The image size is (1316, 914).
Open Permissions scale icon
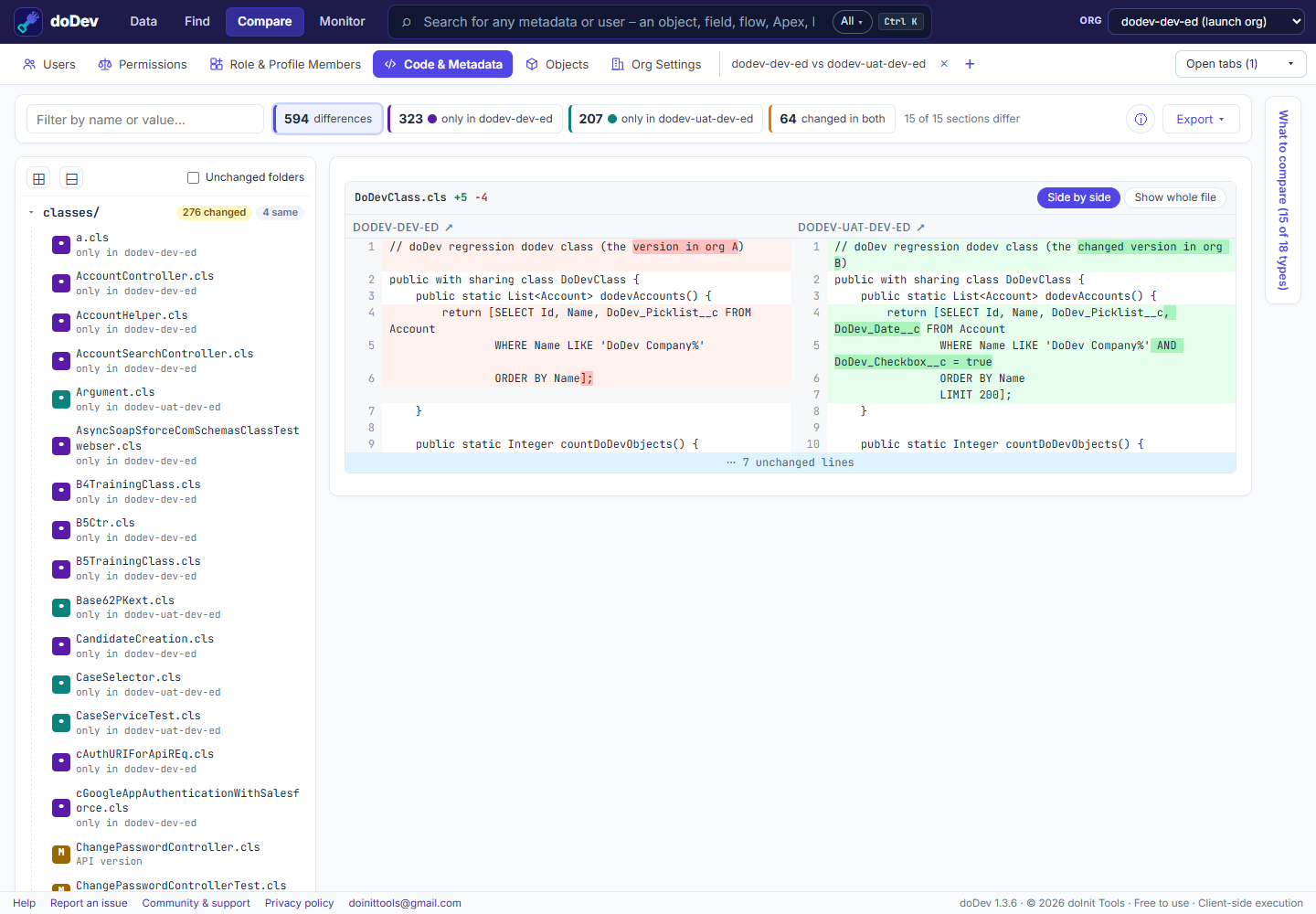pyautogui.click(x=105, y=64)
